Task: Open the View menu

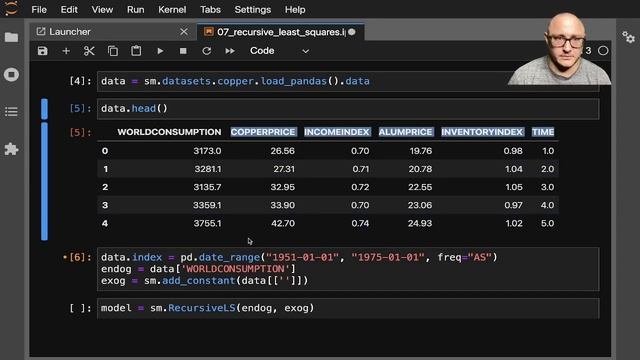Action: [102, 9]
